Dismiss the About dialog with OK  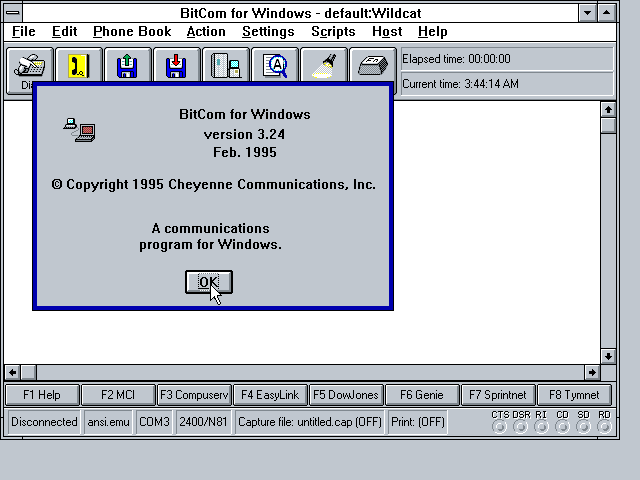coord(209,282)
